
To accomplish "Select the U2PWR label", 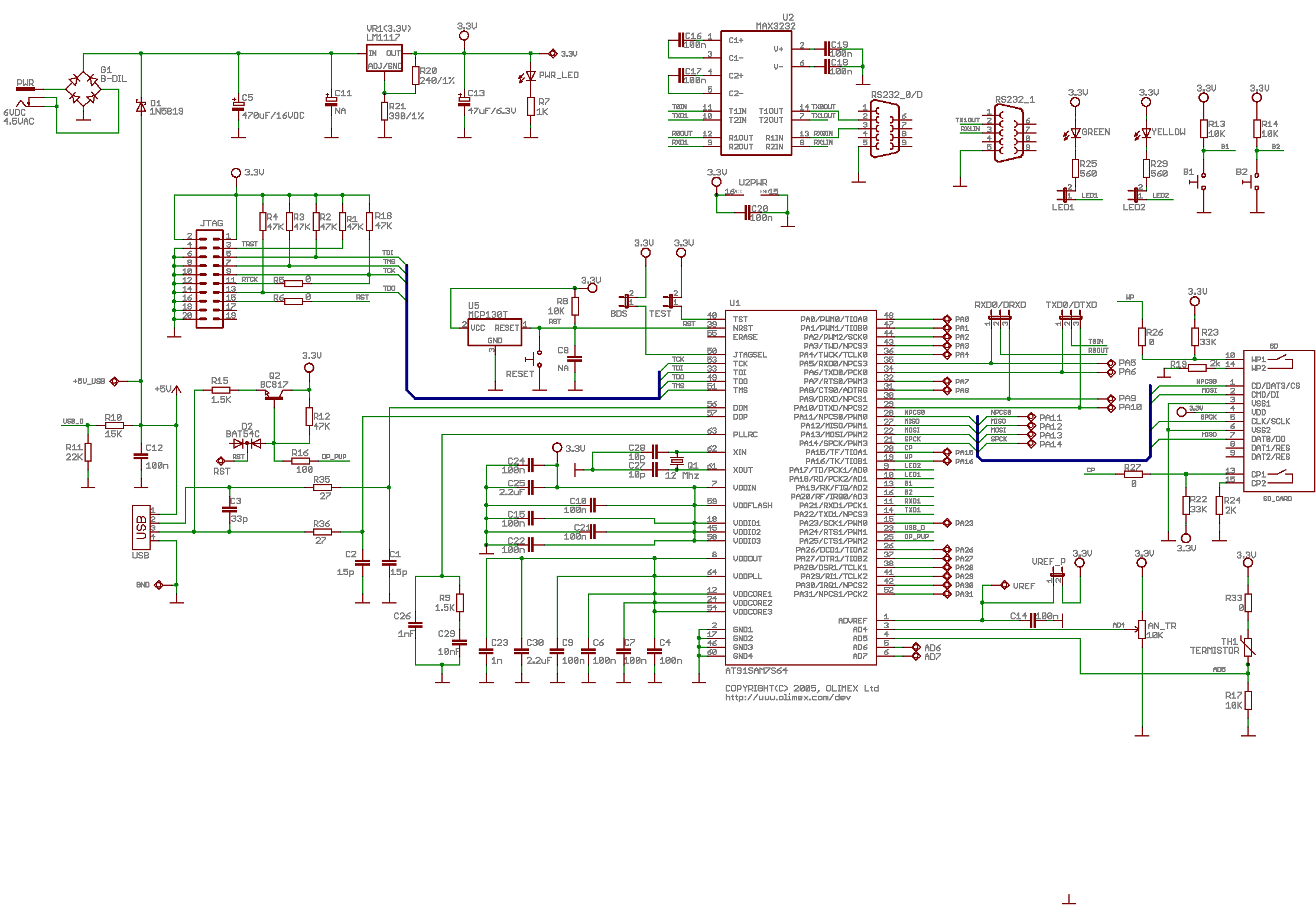I will (753, 183).
